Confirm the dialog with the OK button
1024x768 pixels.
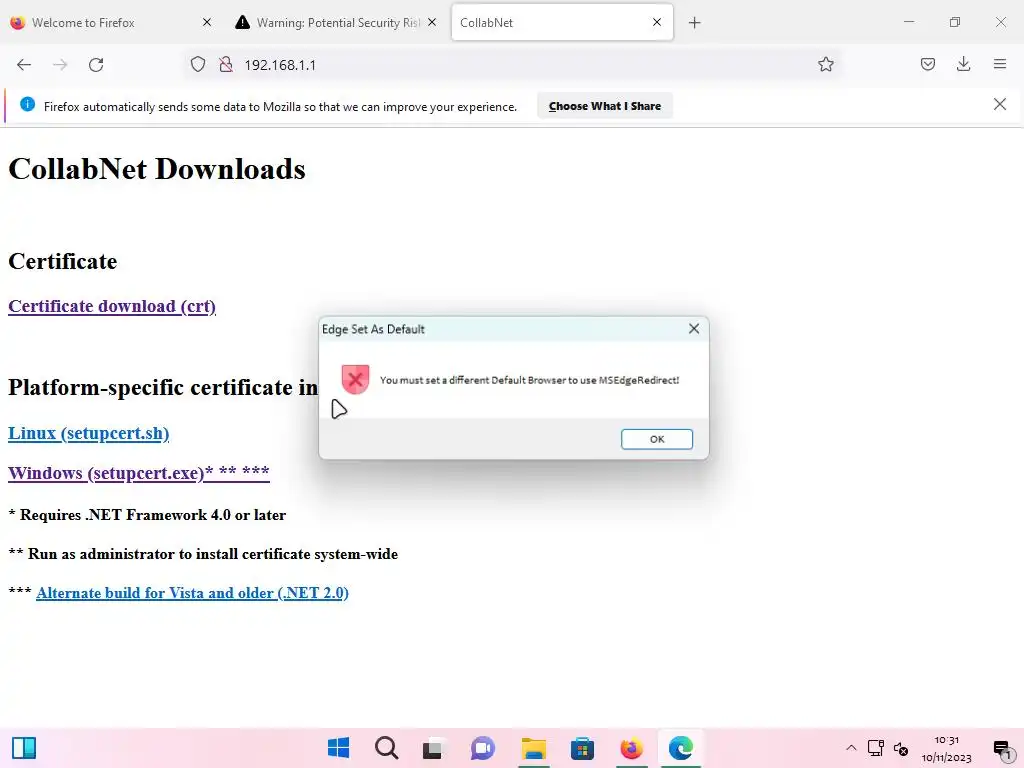656,439
